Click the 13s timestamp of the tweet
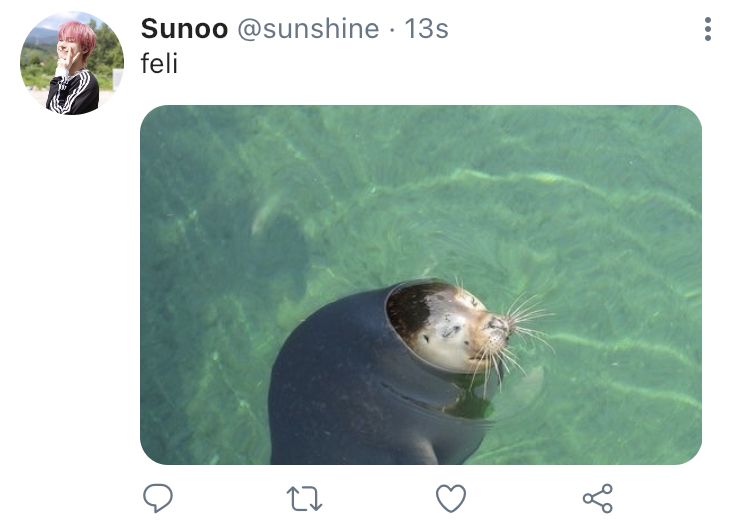 [426, 29]
